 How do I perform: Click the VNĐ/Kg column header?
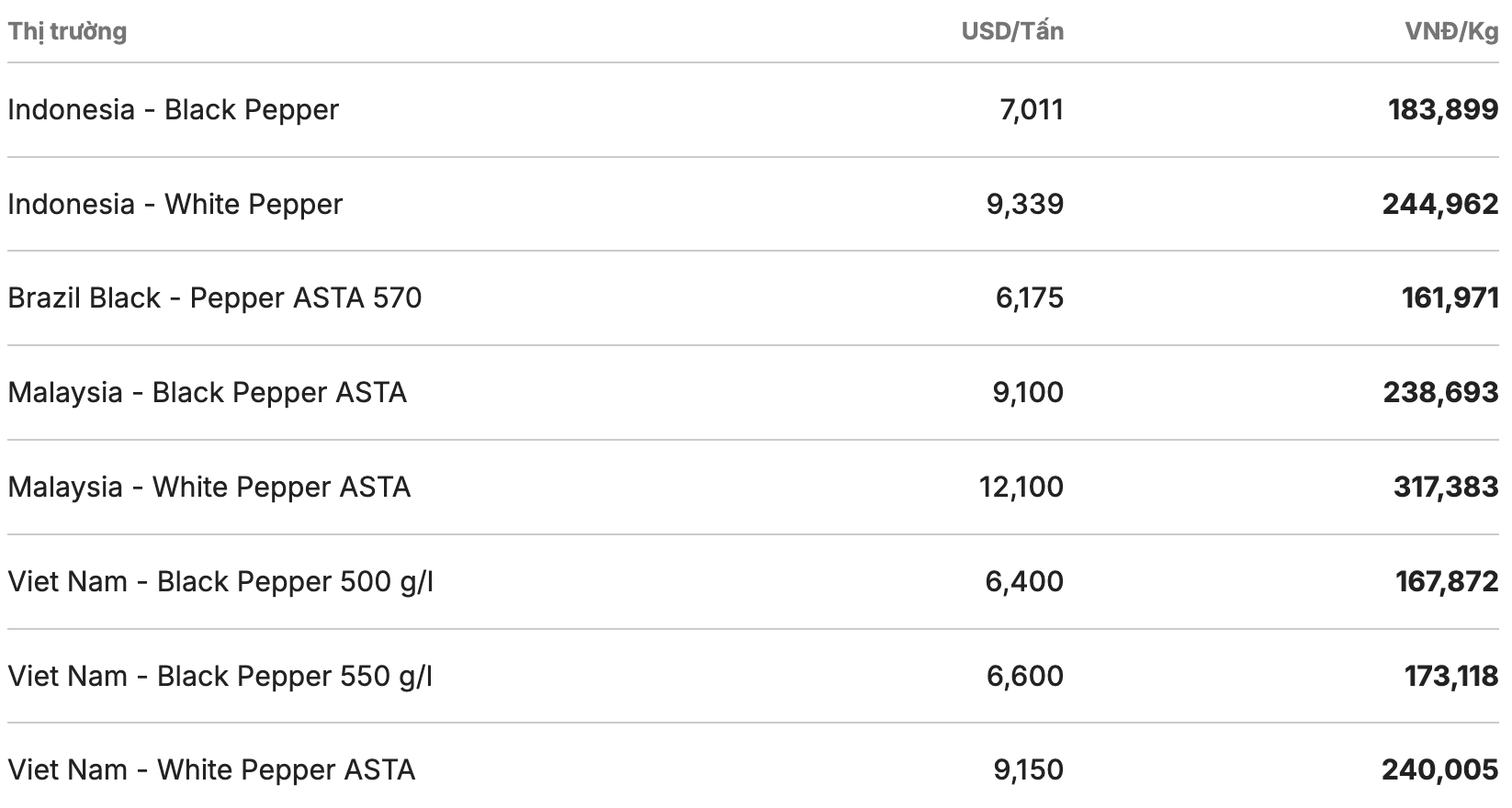pos(1451,31)
